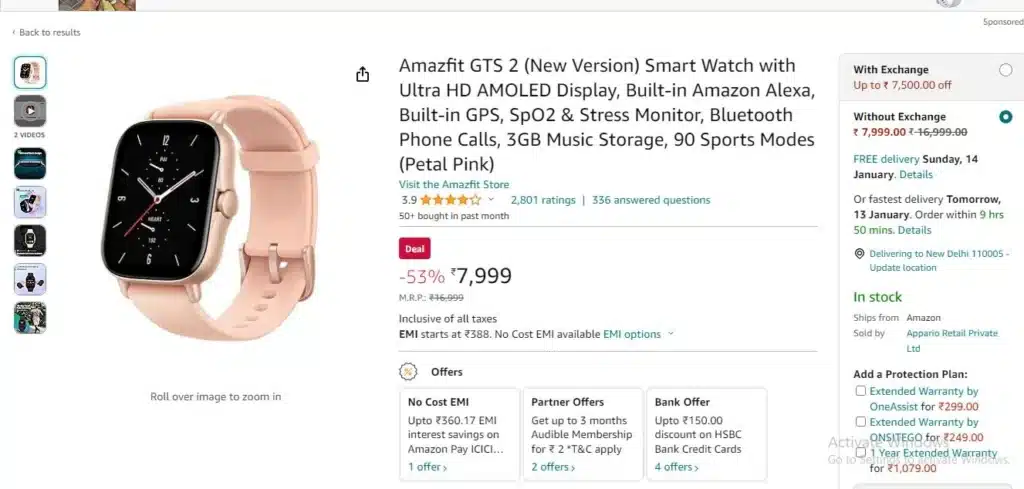Select the Without Exchange radio option
This screenshot has height=489, width=1024.
coord(1006,117)
